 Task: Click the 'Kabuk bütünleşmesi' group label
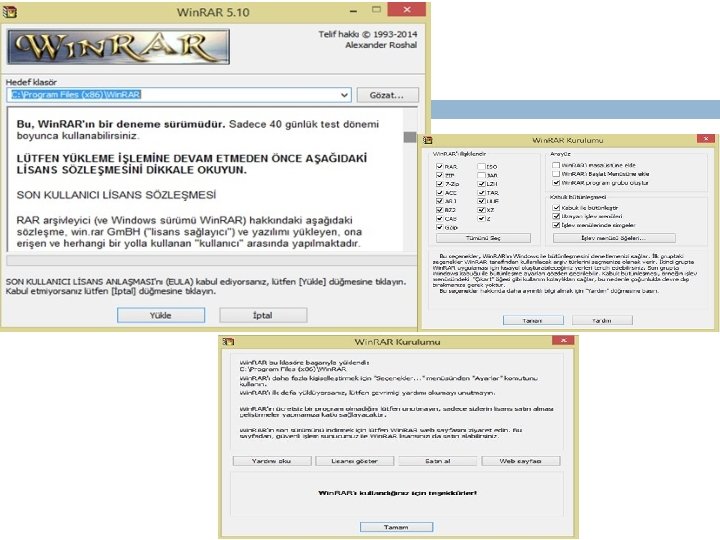(578, 197)
